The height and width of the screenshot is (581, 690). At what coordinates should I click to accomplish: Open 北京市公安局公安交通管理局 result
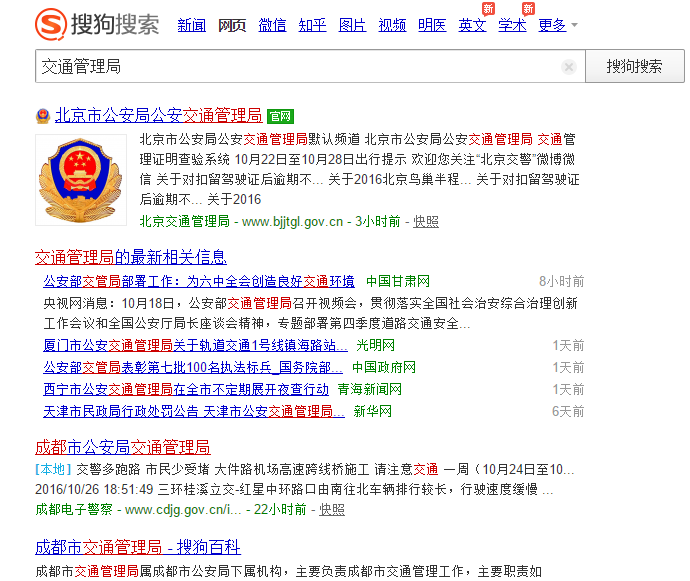pyautogui.click(x=158, y=116)
